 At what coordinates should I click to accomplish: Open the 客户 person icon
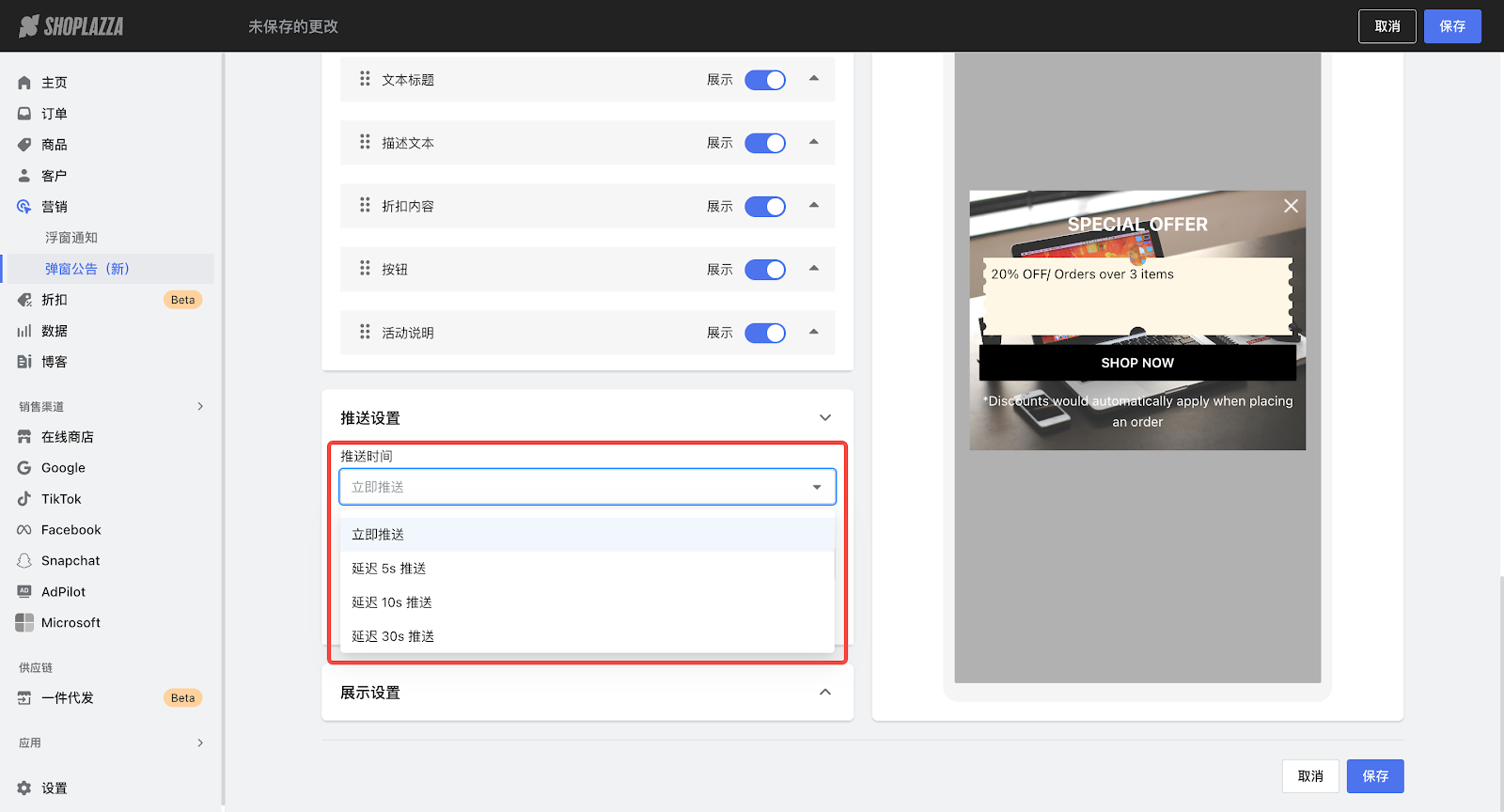(24, 176)
